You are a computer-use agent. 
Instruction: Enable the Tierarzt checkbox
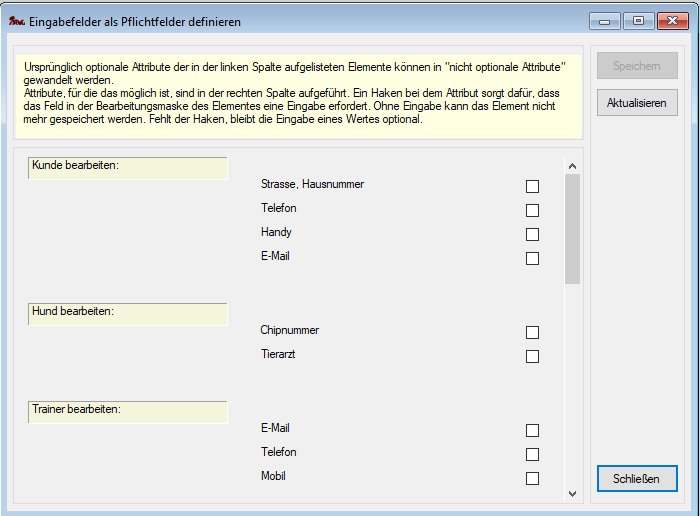[532, 356]
